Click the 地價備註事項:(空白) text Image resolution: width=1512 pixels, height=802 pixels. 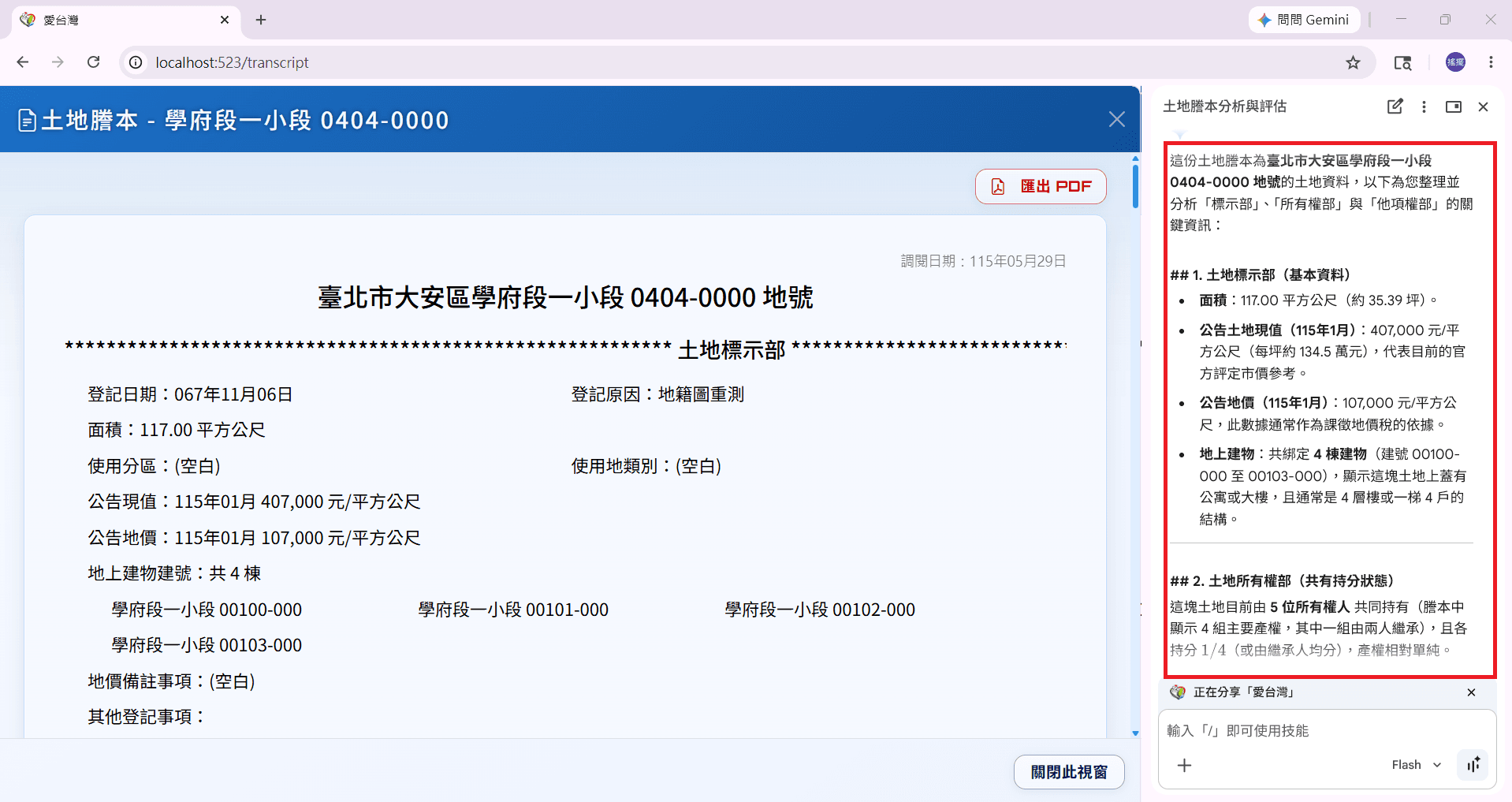click(x=171, y=681)
